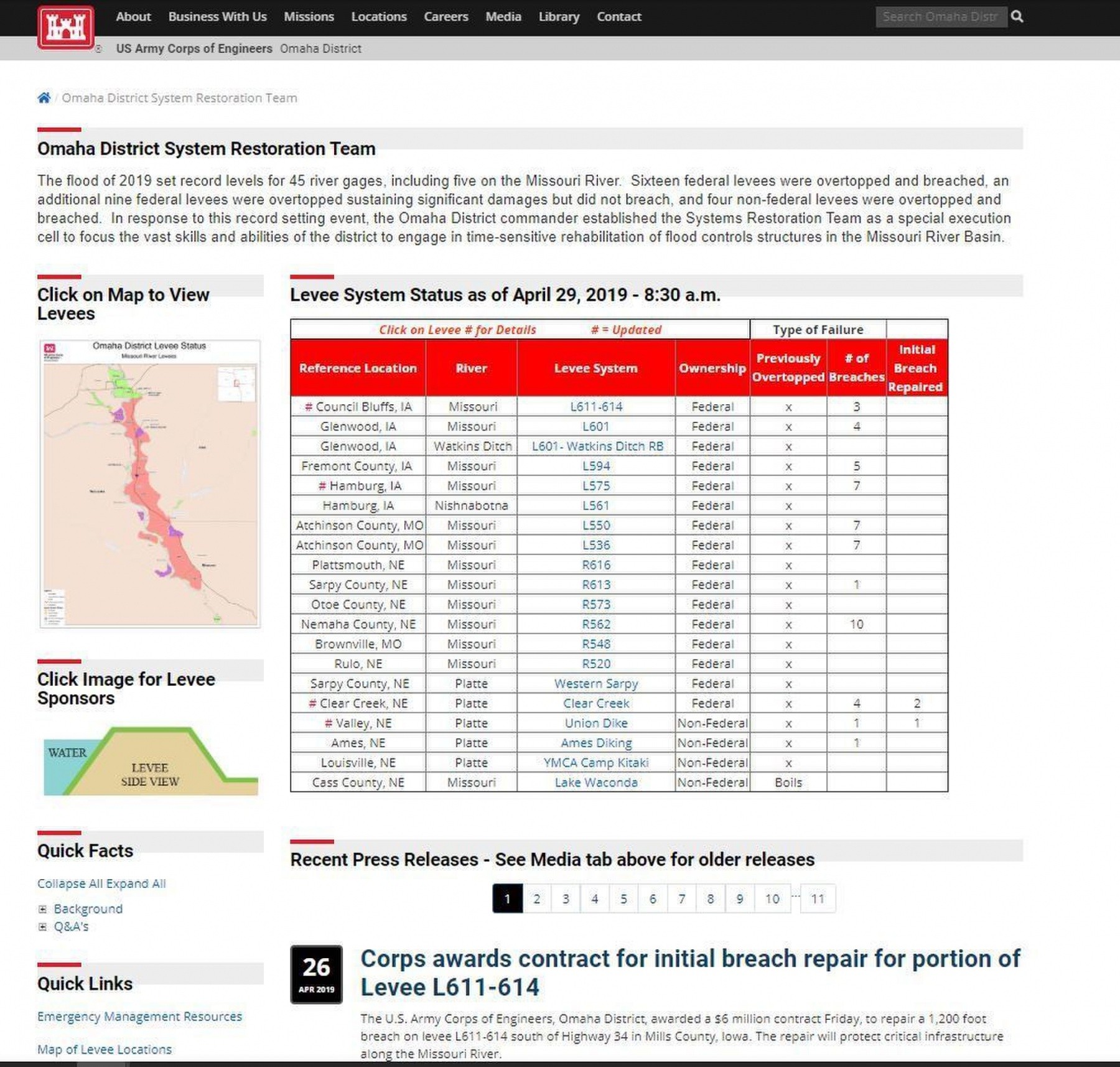Go to press releases page 2
This screenshot has height=1067, width=1120.
[x=536, y=898]
